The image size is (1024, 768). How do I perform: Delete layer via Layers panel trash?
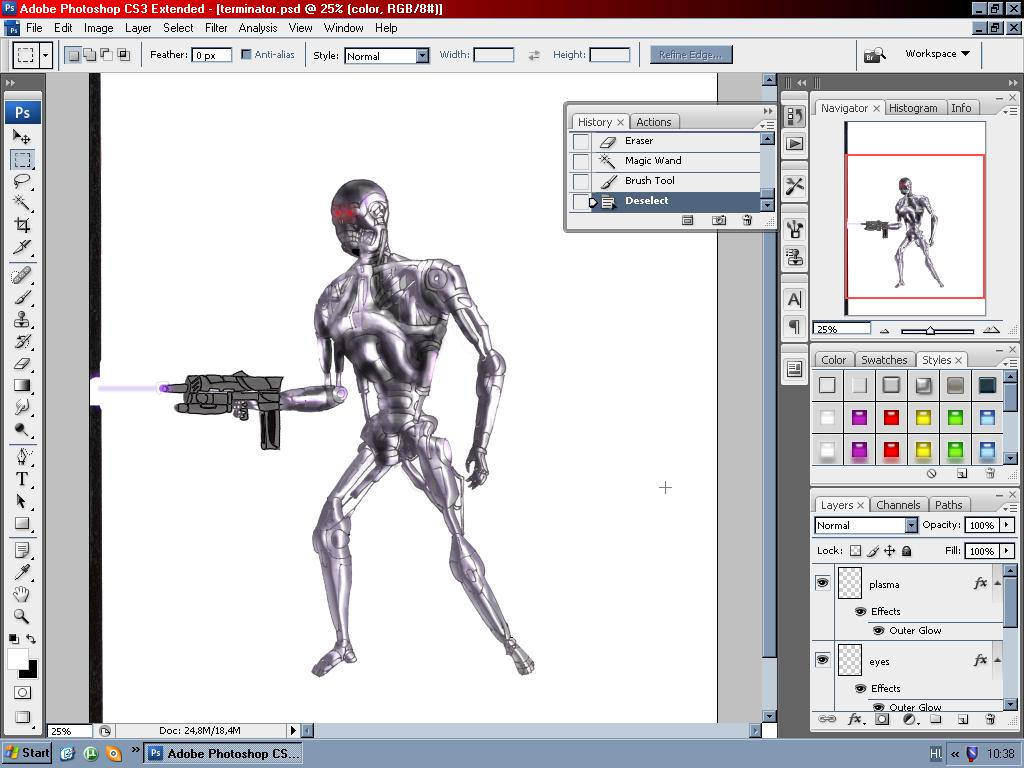[990, 720]
